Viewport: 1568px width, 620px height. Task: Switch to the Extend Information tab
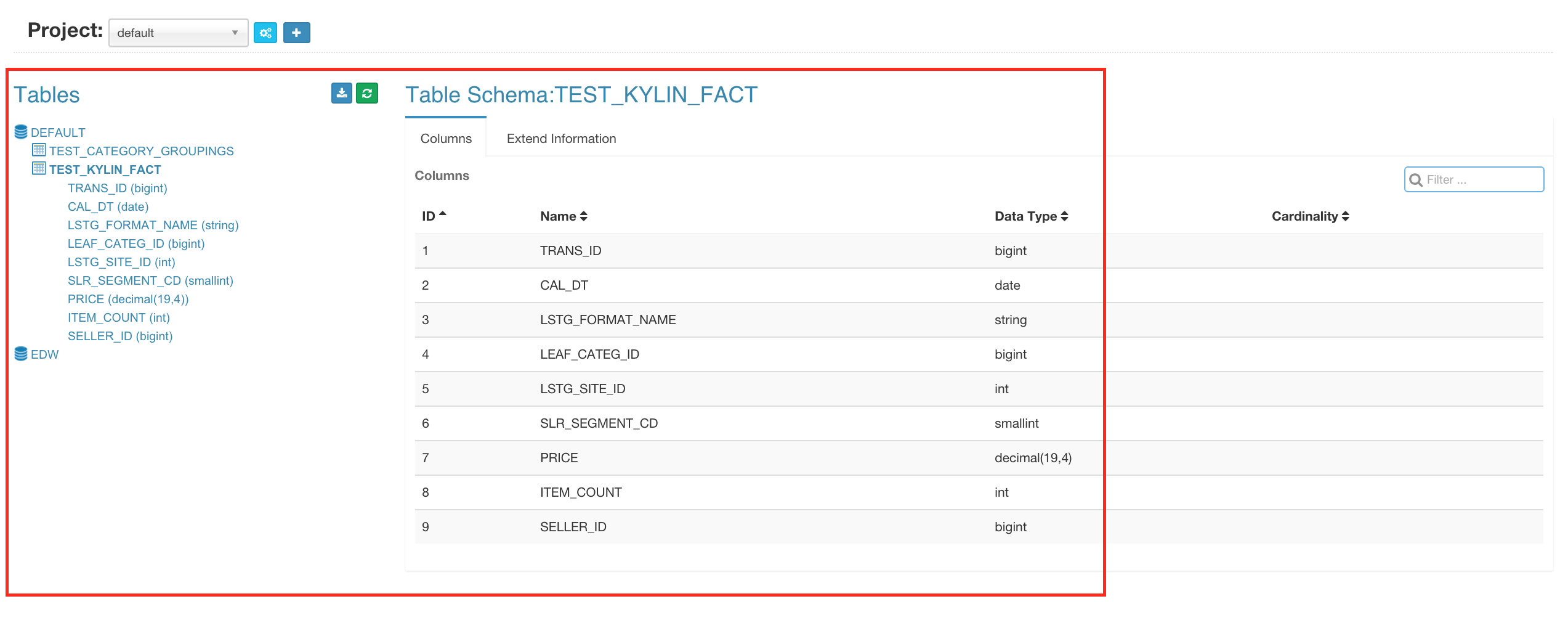click(x=561, y=139)
